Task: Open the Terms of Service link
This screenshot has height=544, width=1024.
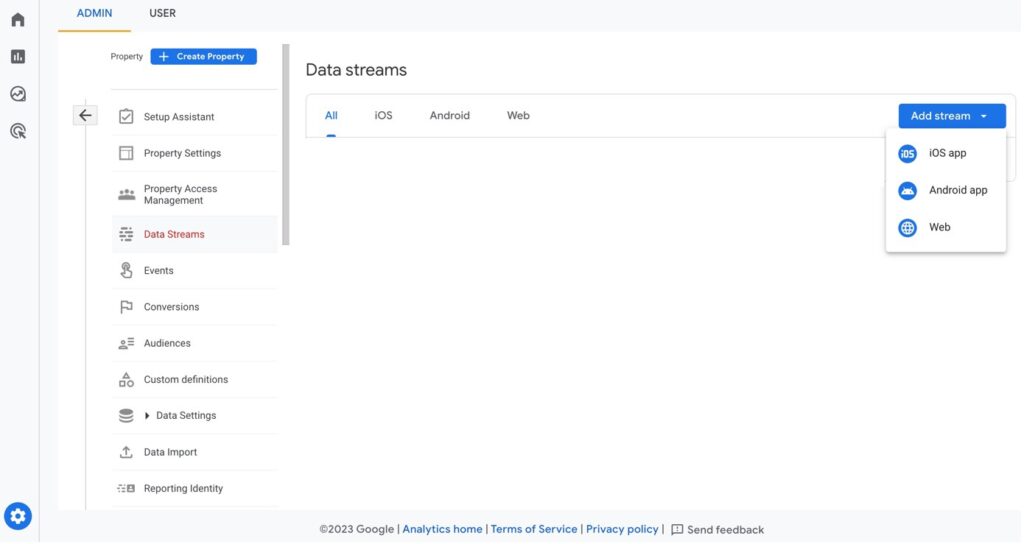Action: 533,529
